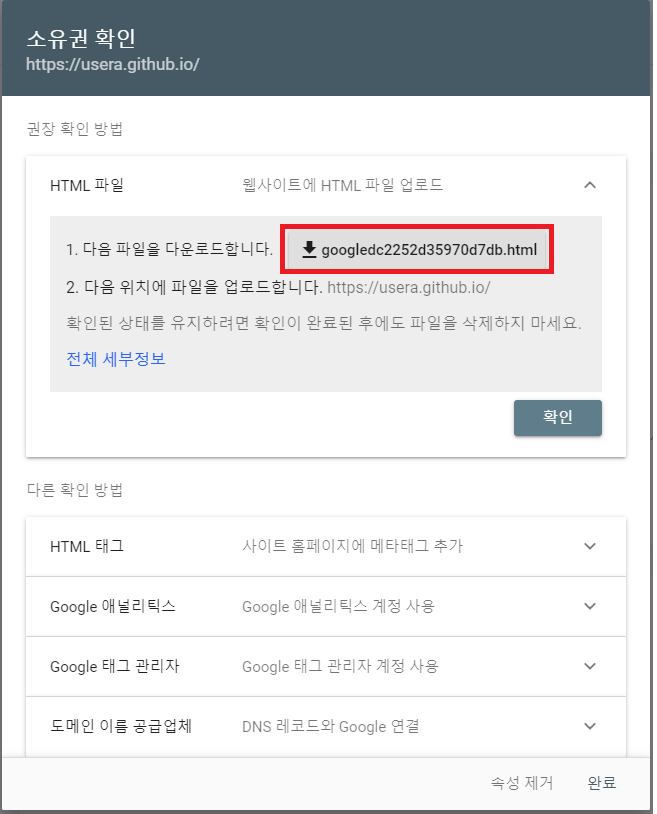657x814 pixels.
Task: Click the HTML 파일 section title
Action: coord(87,185)
